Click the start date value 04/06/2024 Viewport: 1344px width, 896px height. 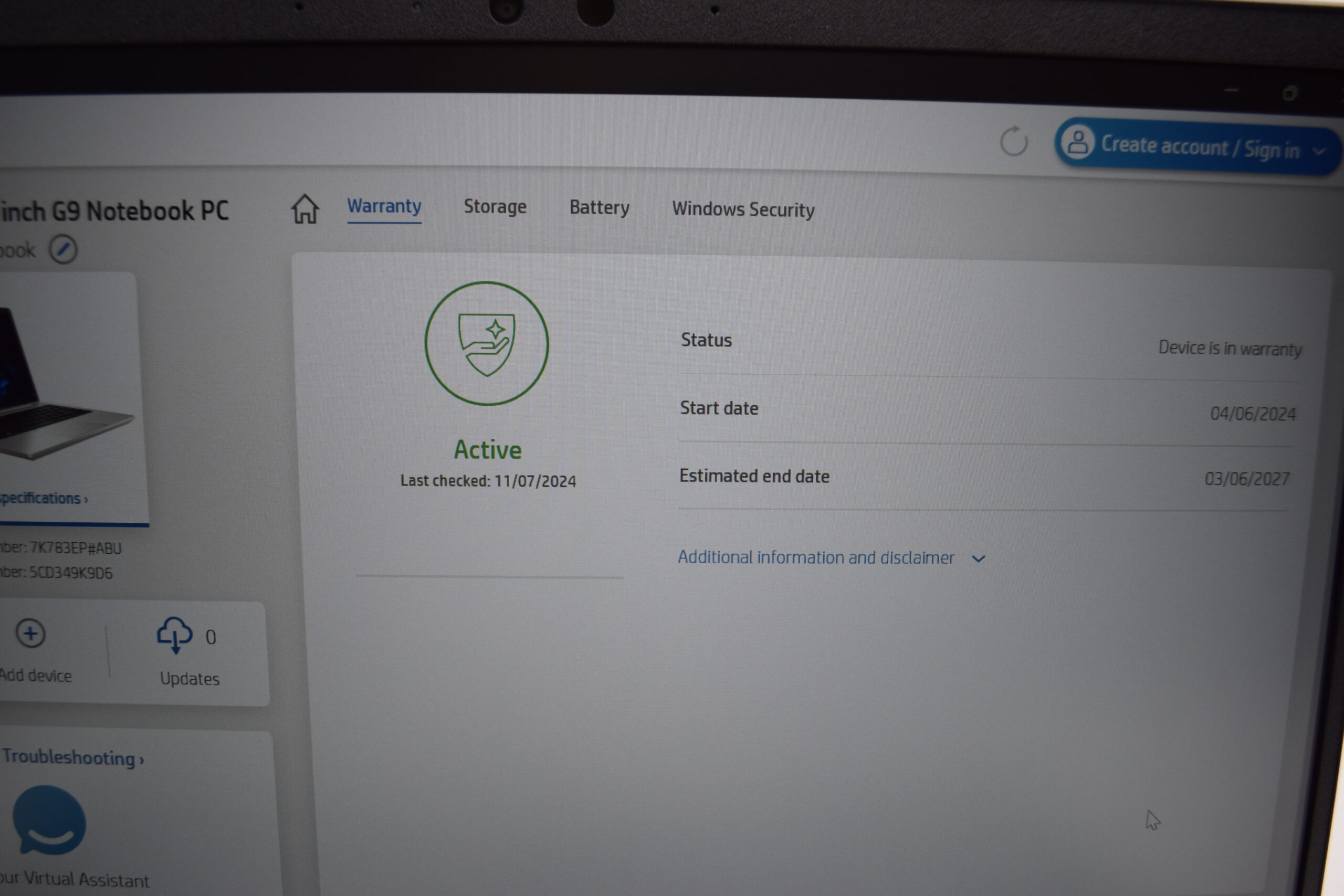coord(1253,414)
